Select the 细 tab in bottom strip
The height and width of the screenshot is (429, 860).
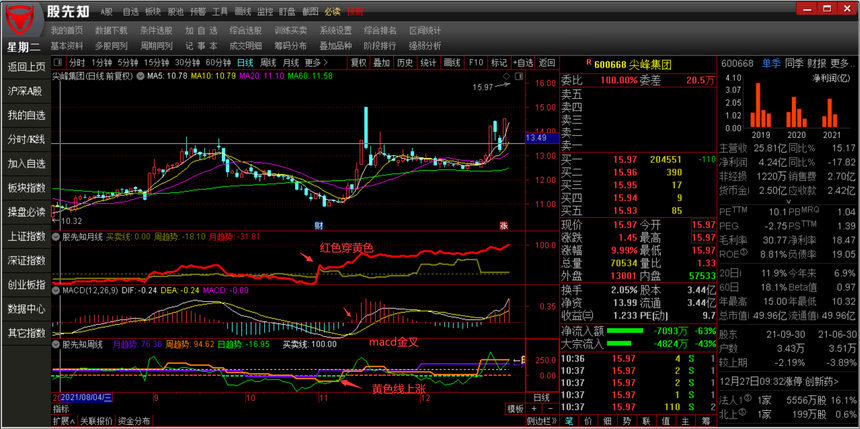608,421
